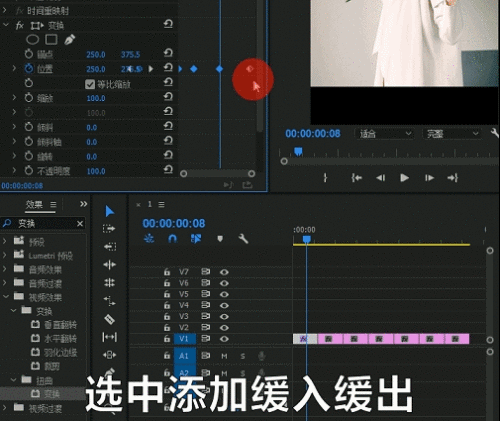Click the play button in program monitor
This screenshot has height=421, width=500.
(x=404, y=178)
